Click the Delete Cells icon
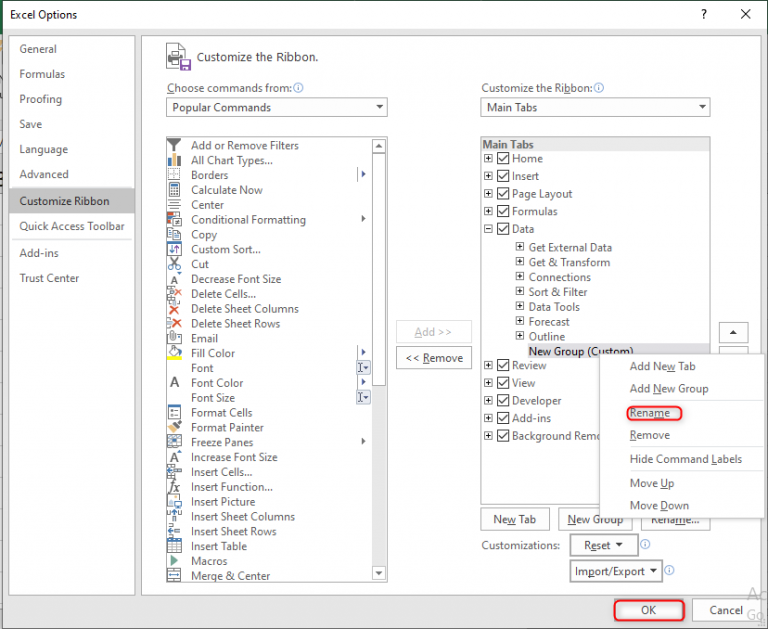 [174, 294]
